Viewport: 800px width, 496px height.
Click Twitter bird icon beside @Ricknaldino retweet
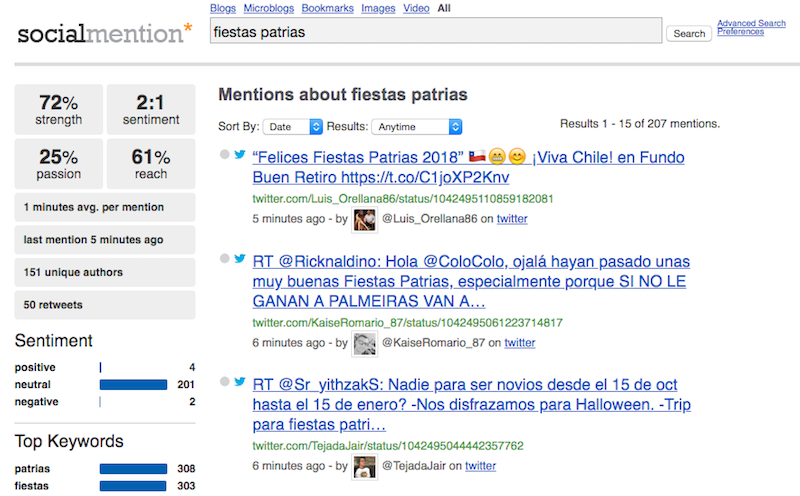coord(240,258)
